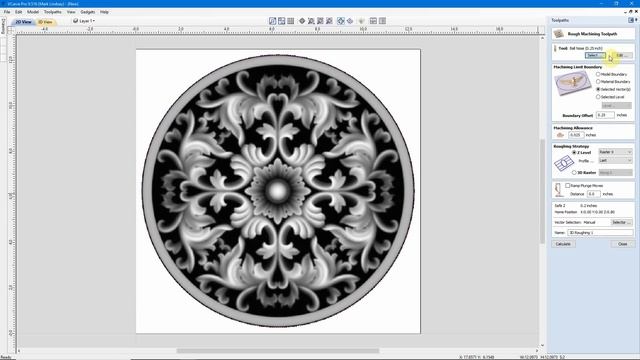Click the Calculate button

(x=563, y=244)
